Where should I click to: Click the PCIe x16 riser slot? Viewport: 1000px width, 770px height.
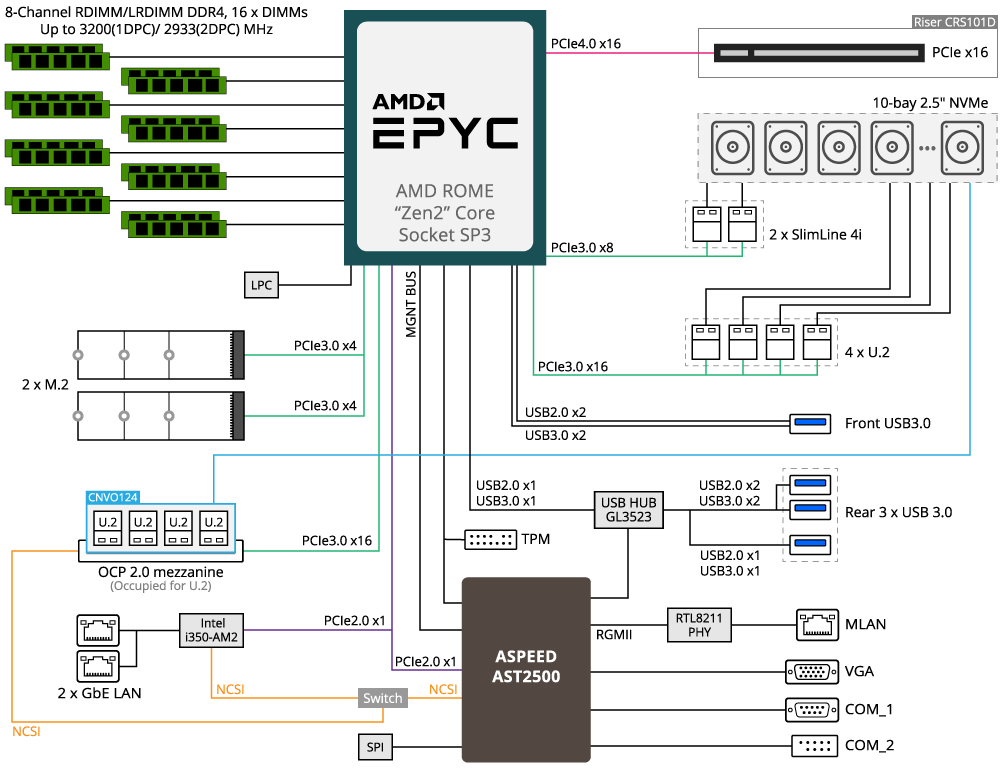pyautogui.click(x=819, y=53)
